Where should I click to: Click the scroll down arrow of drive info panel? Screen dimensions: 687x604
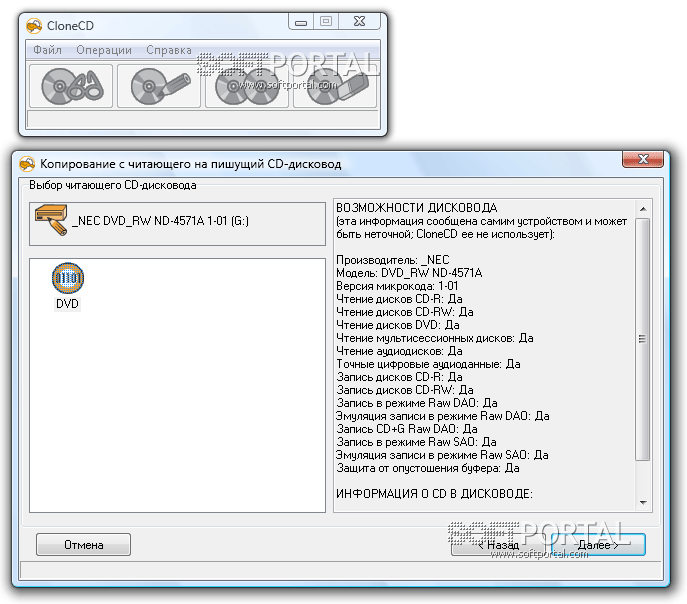click(x=643, y=502)
